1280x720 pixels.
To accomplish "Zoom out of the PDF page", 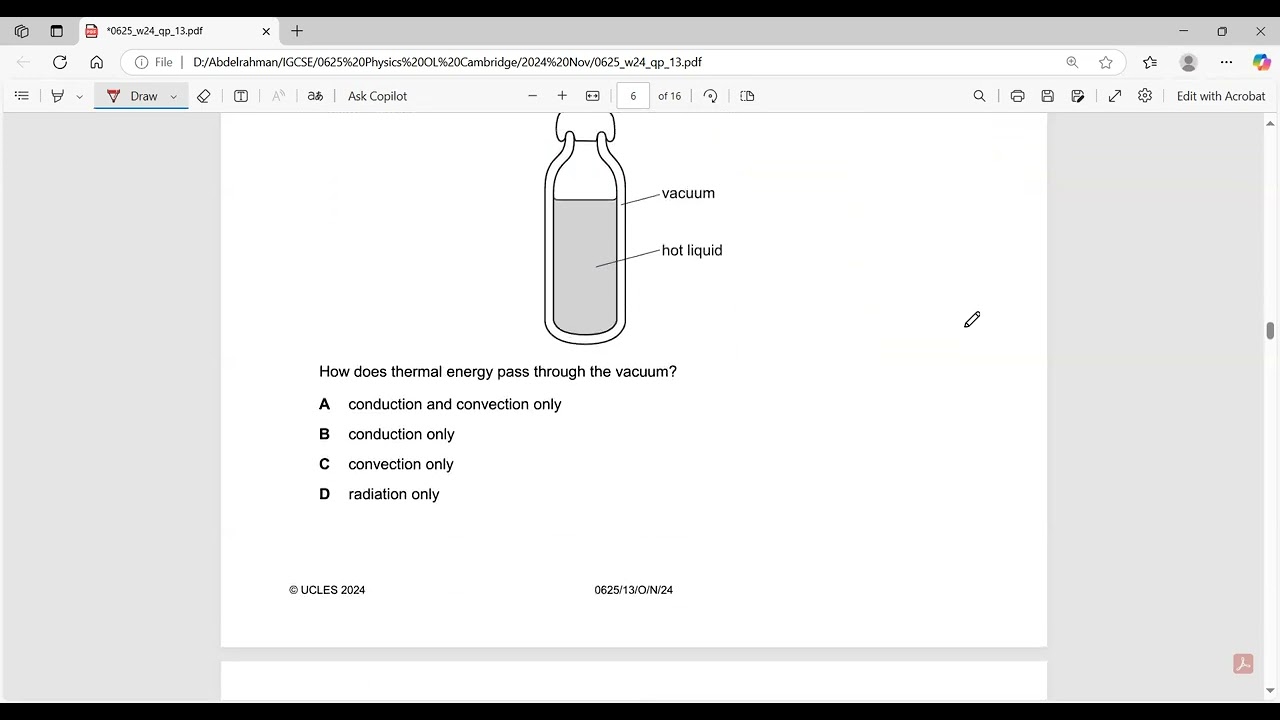I will [532, 96].
